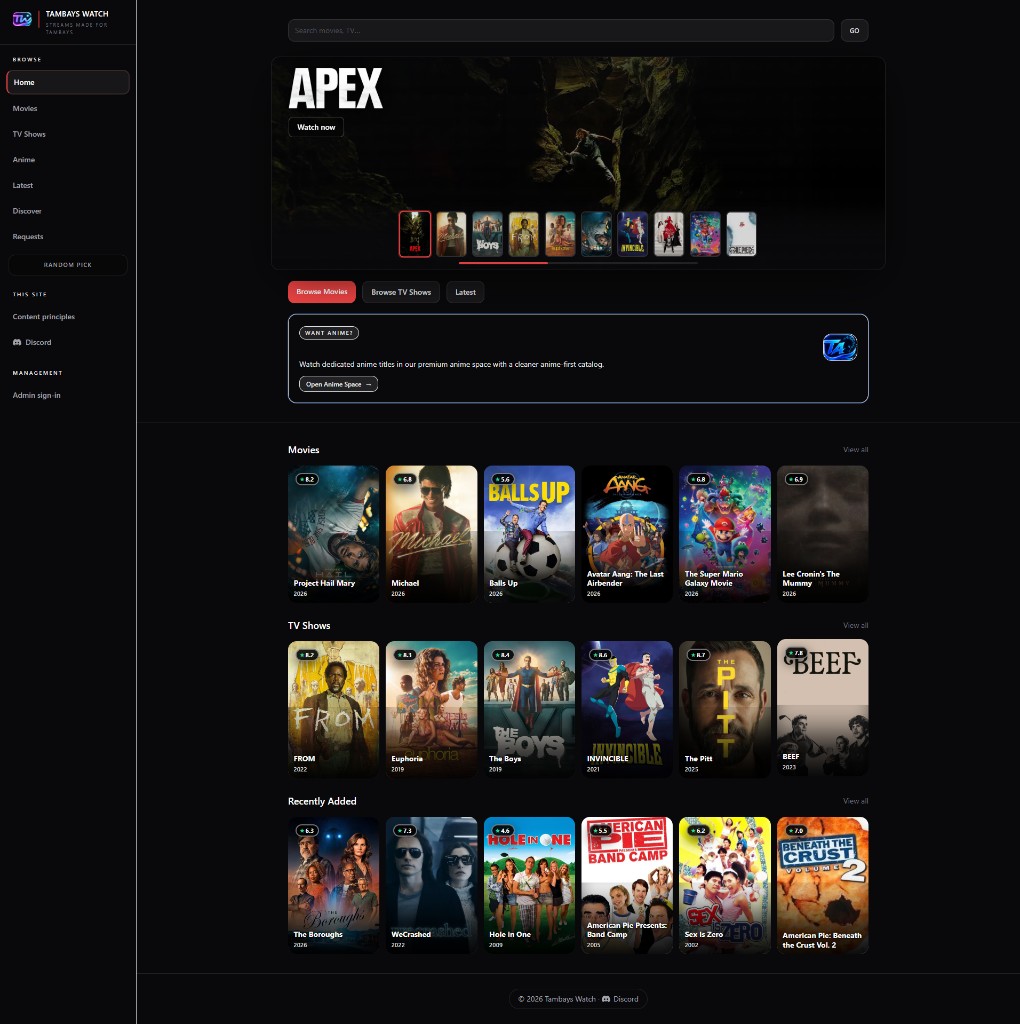The width and height of the screenshot is (1020, 1024).
Task: Click the footer Discord link
Action: tap(620, 999)
